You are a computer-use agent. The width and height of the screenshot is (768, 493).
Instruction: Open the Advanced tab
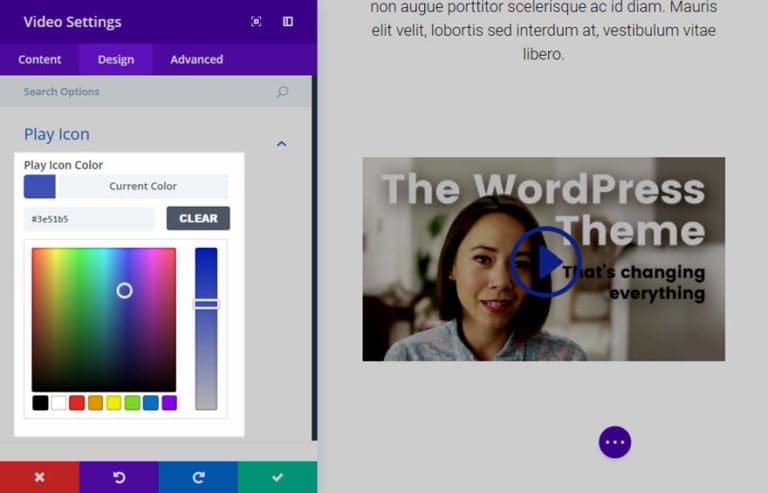(x=196, y=59)
